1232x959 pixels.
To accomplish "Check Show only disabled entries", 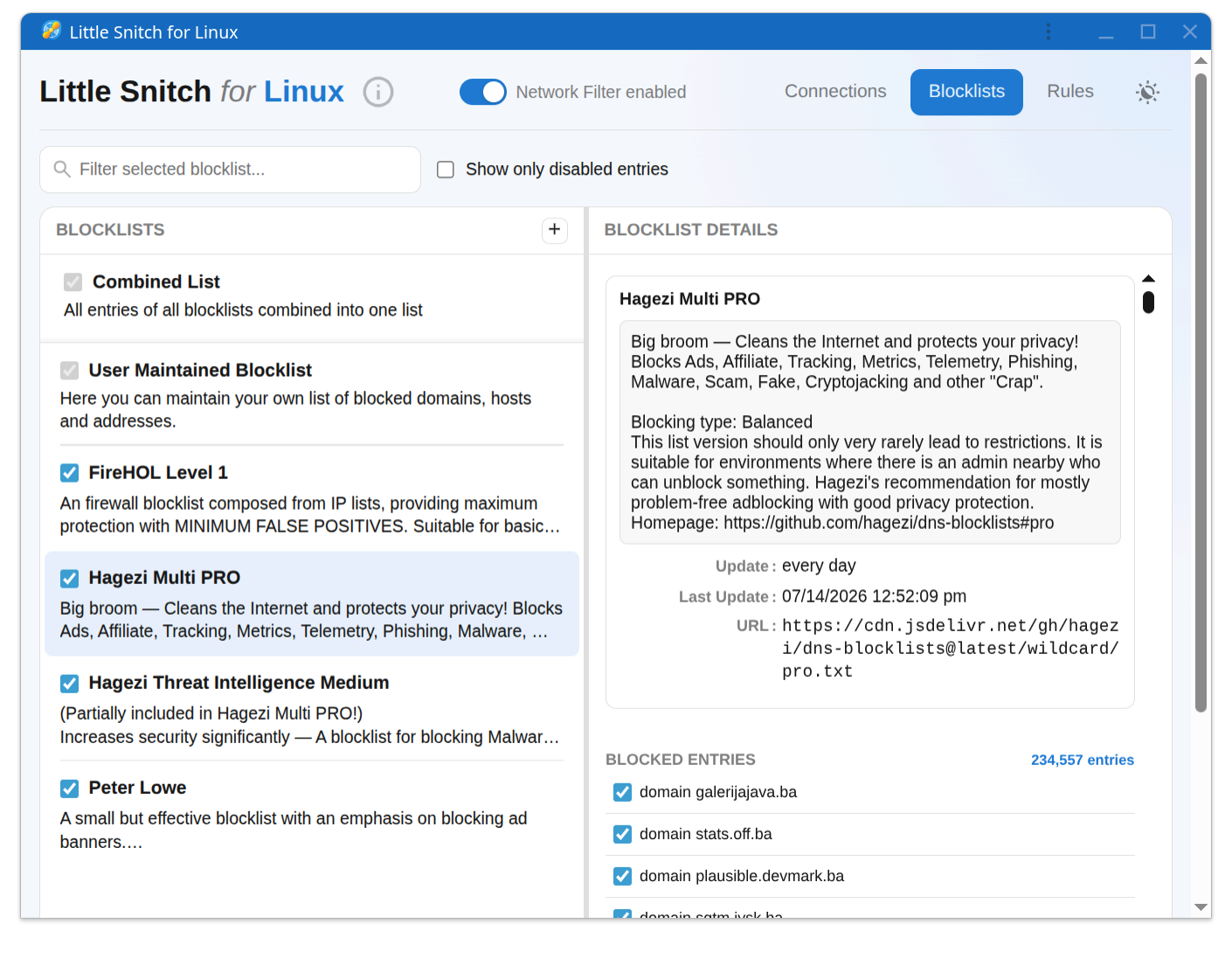I will coord(446,170).
